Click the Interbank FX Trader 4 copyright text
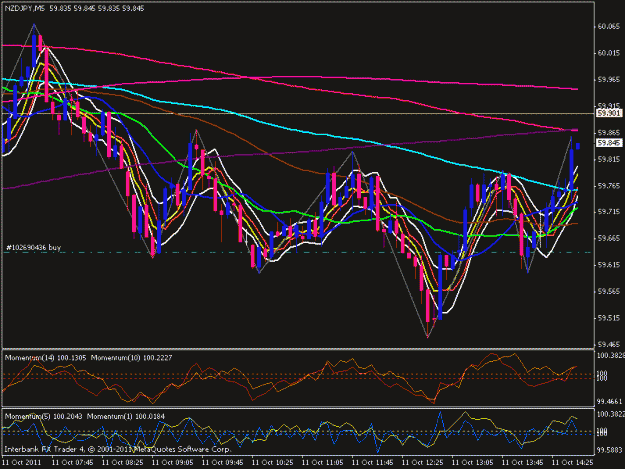This screenshot has height=469, width=625. point(118,449)
